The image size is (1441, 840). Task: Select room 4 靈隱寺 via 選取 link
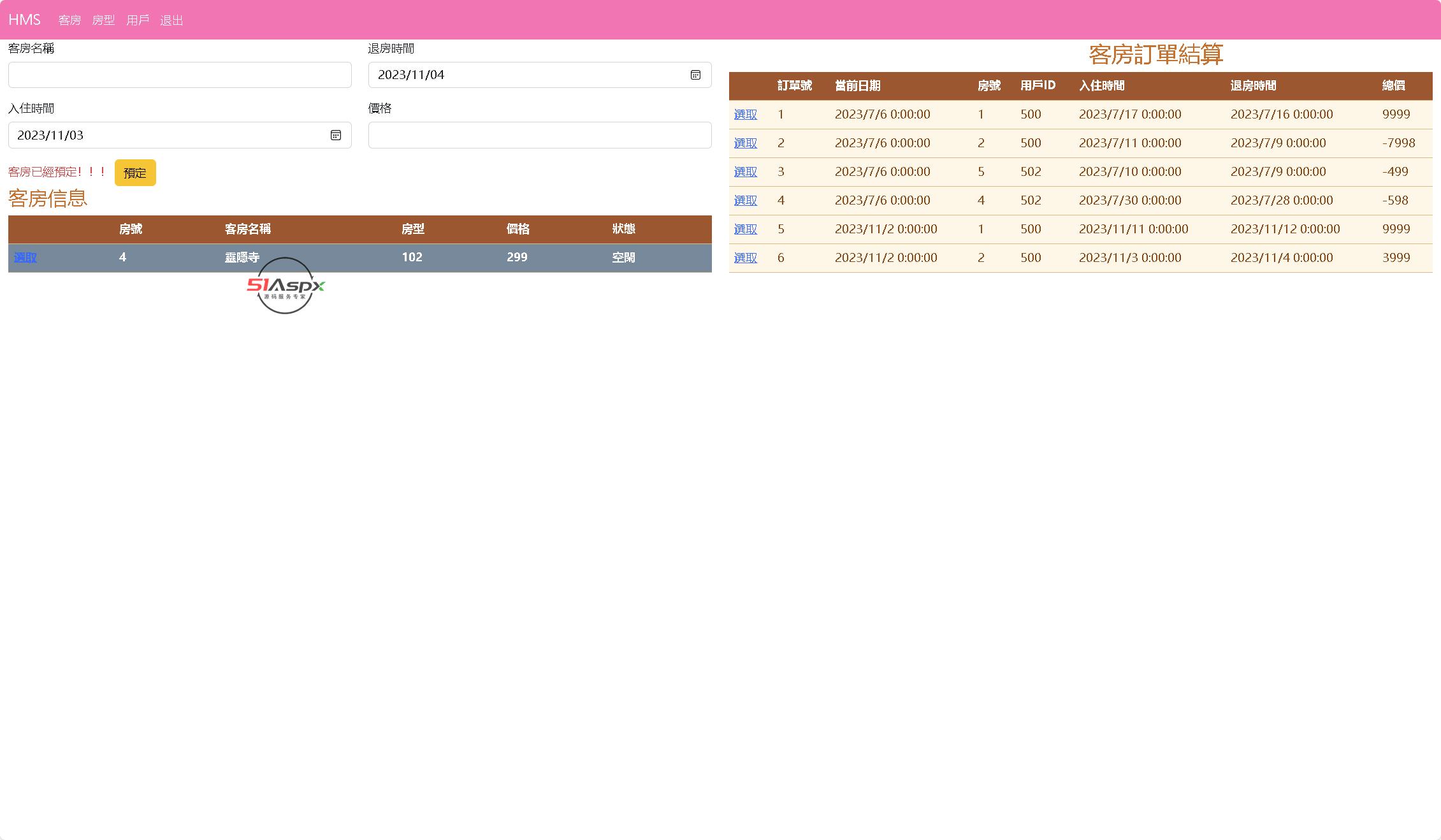[x=25, y=257]
